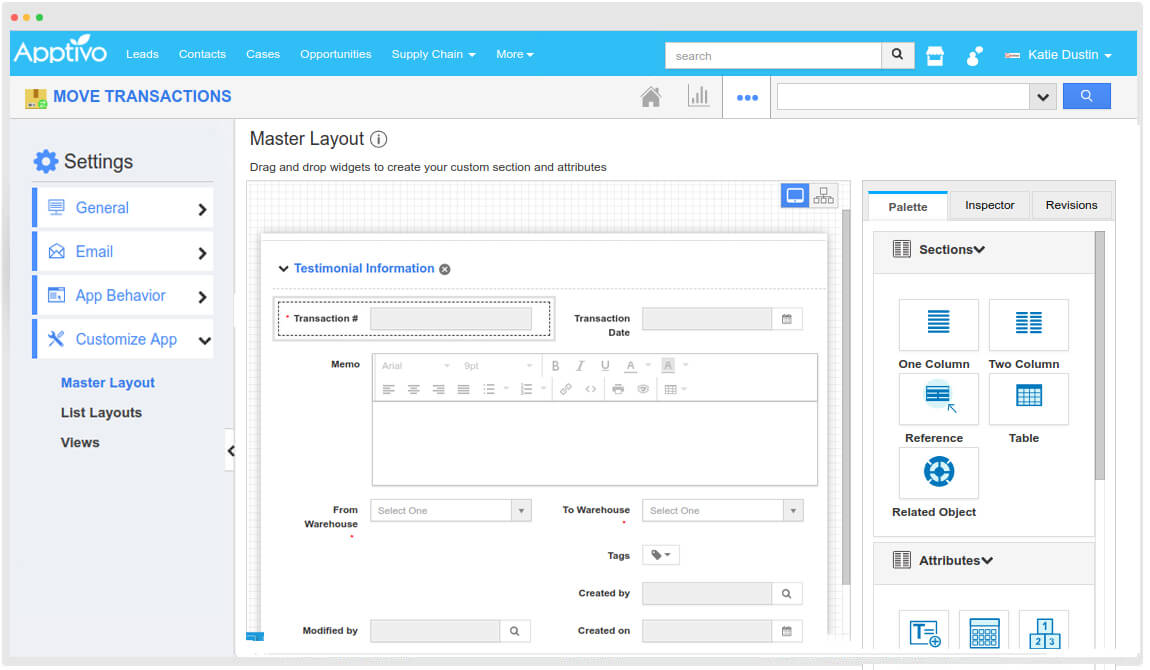Select the Two Column section widget
Image resolution: width=1150 pixels, height=670 pixels.
click(x=1028, y=324)
